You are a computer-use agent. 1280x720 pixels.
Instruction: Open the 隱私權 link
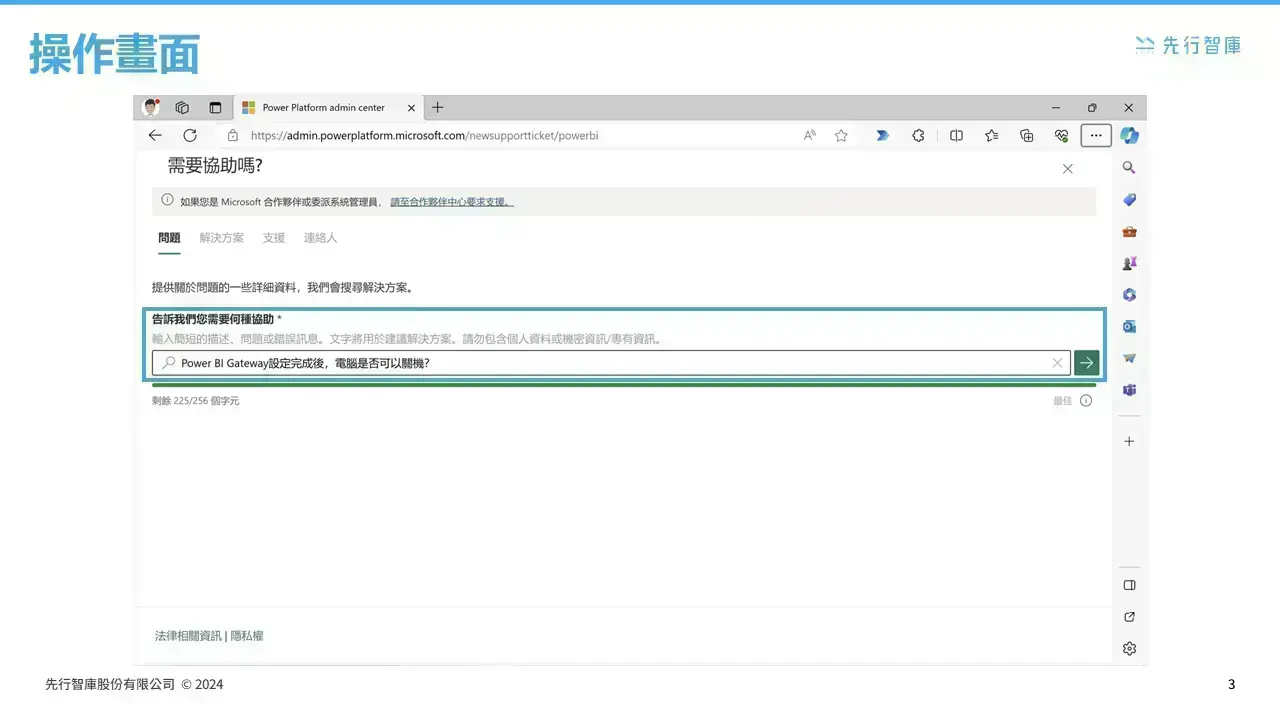[x=247, y=636]
